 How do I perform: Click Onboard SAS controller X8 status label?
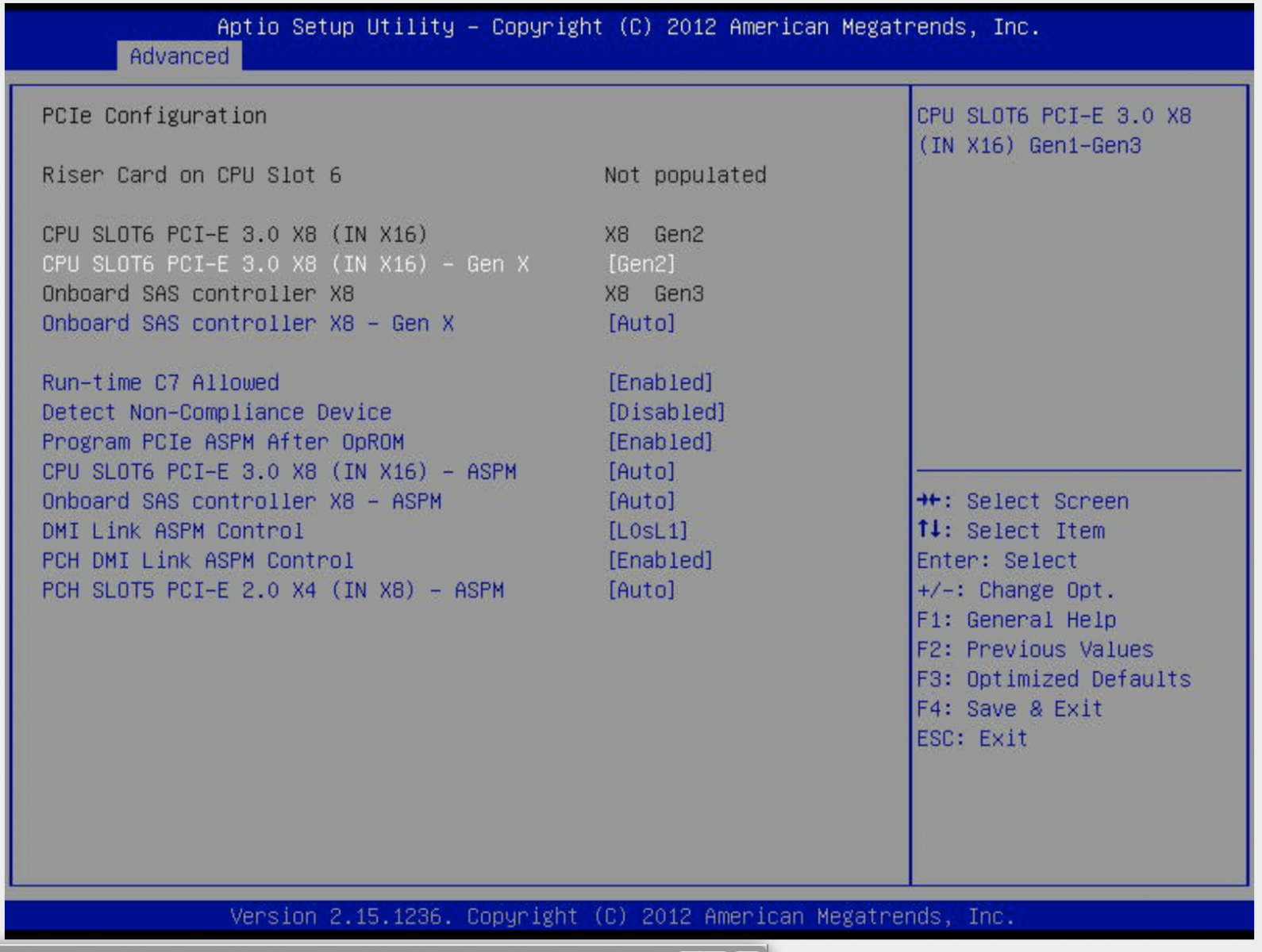[198, 294]
